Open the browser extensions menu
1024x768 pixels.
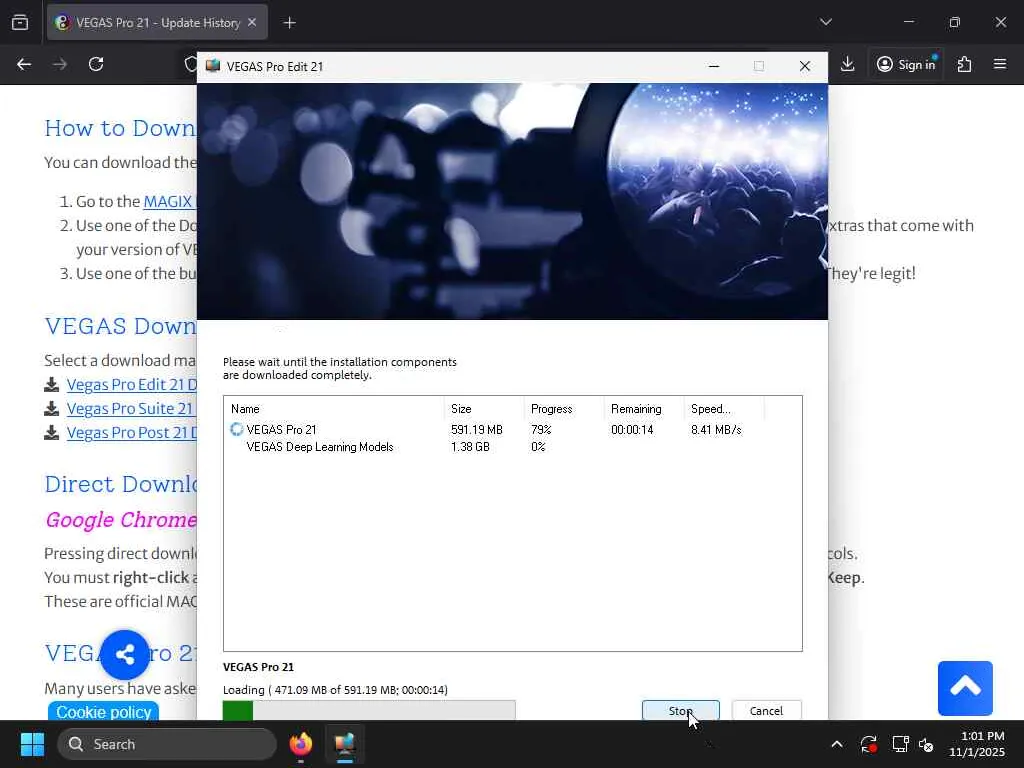pyautogui.click(x=964, y=64)
